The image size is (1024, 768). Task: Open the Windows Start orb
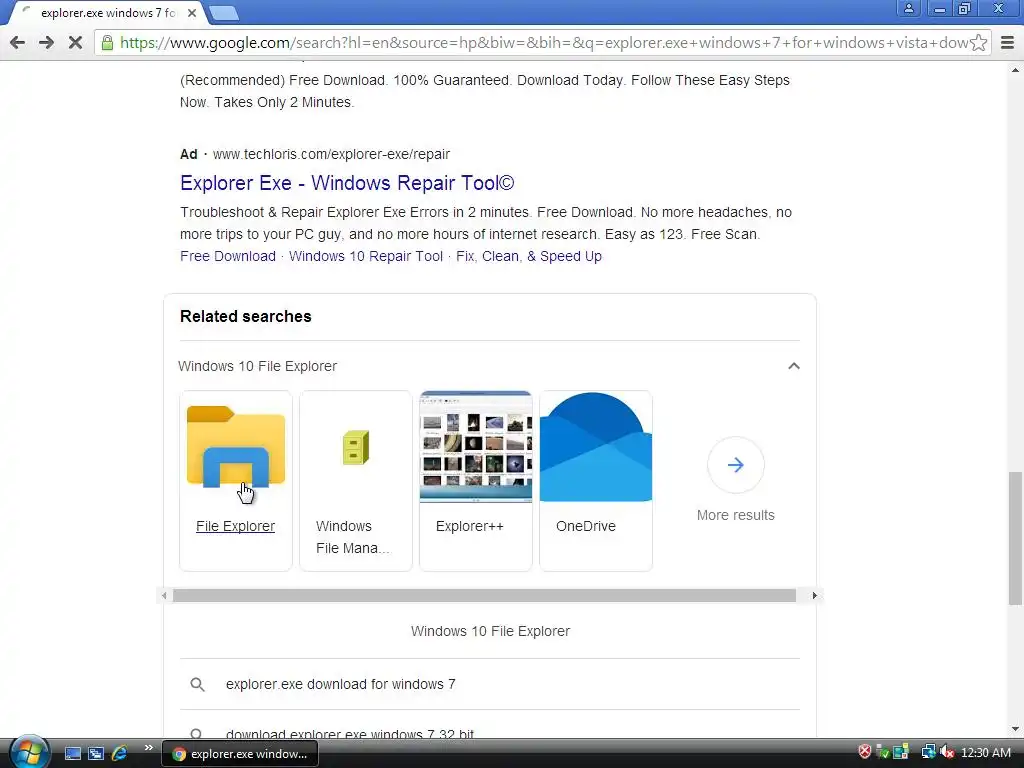tap(30, 752)
